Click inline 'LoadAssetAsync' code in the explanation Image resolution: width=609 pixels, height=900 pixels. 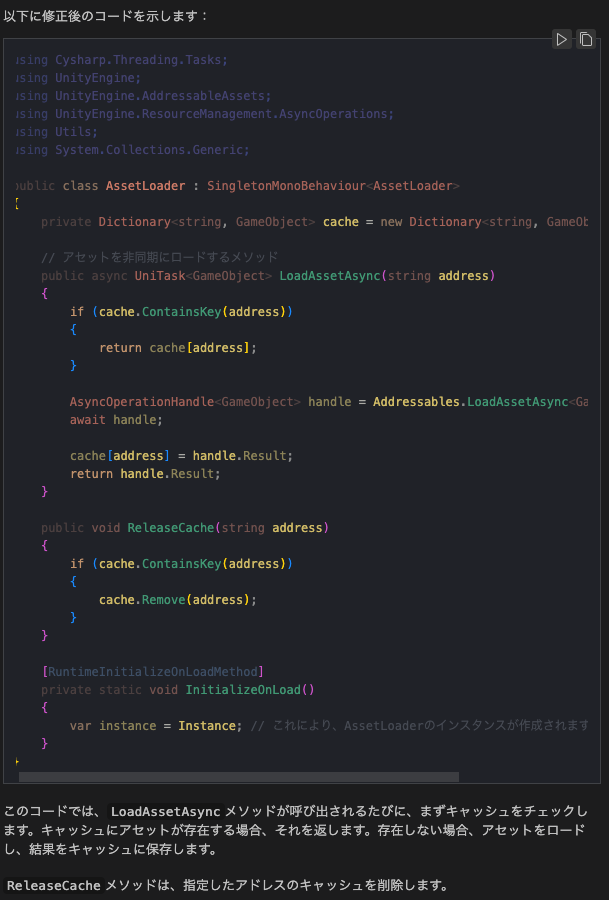165,812
